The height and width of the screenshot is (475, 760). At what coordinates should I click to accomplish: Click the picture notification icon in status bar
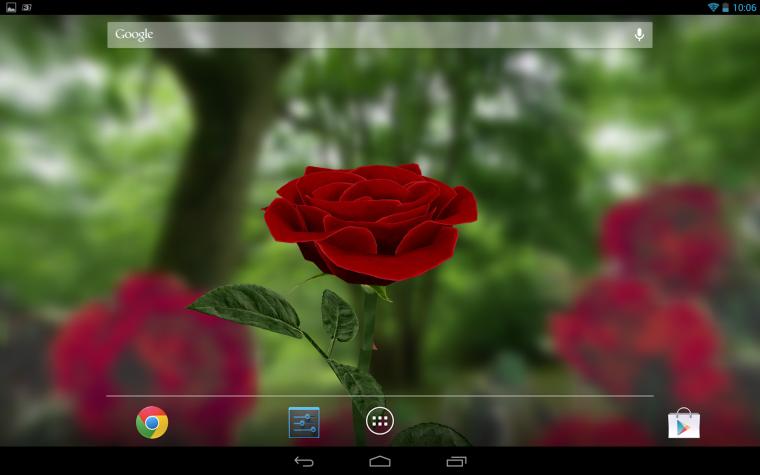pos(11,7)
